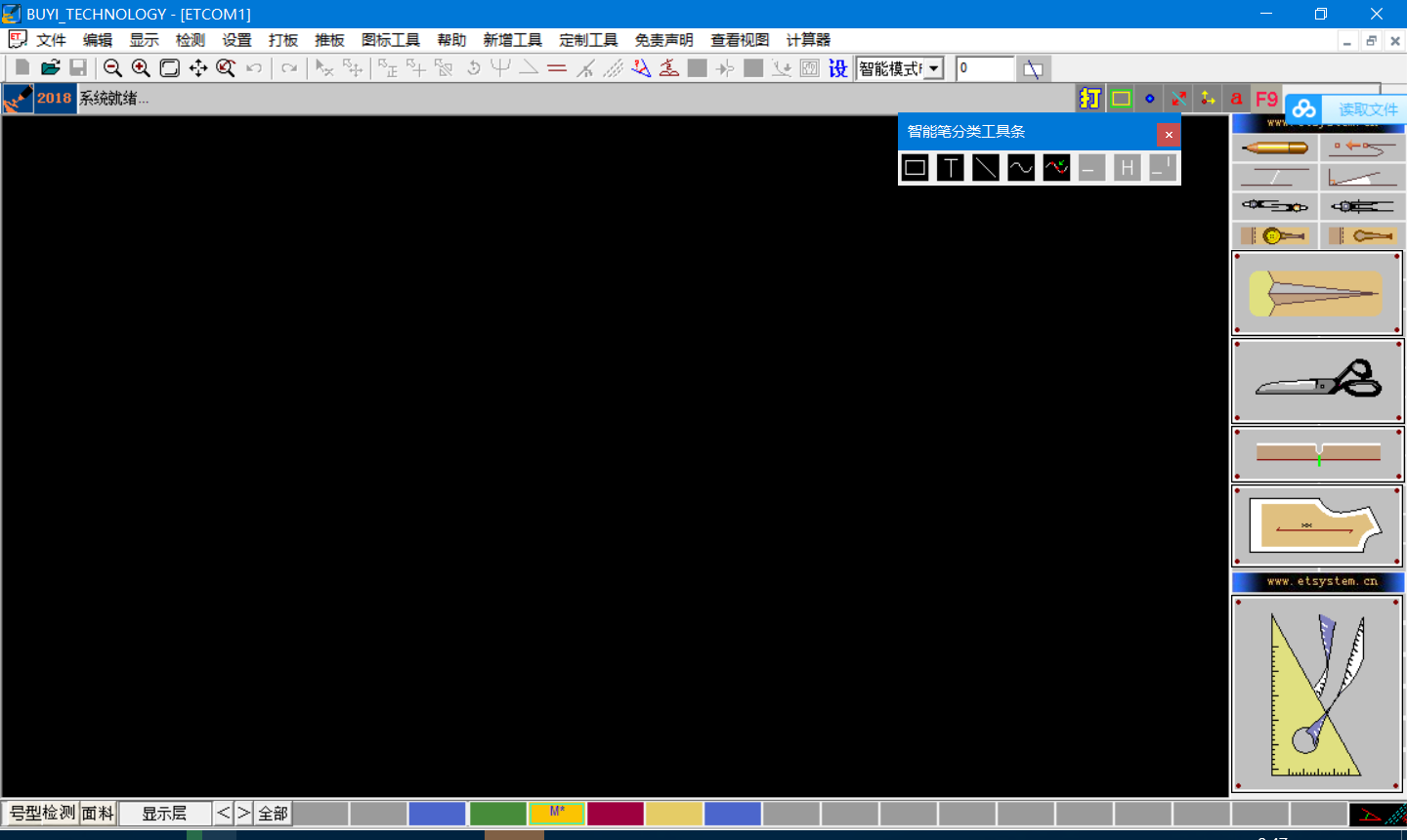Select the pattern piece grainline tool
The height and width of the screenshot is (840, 1407).
click(x=1317, y=525)
